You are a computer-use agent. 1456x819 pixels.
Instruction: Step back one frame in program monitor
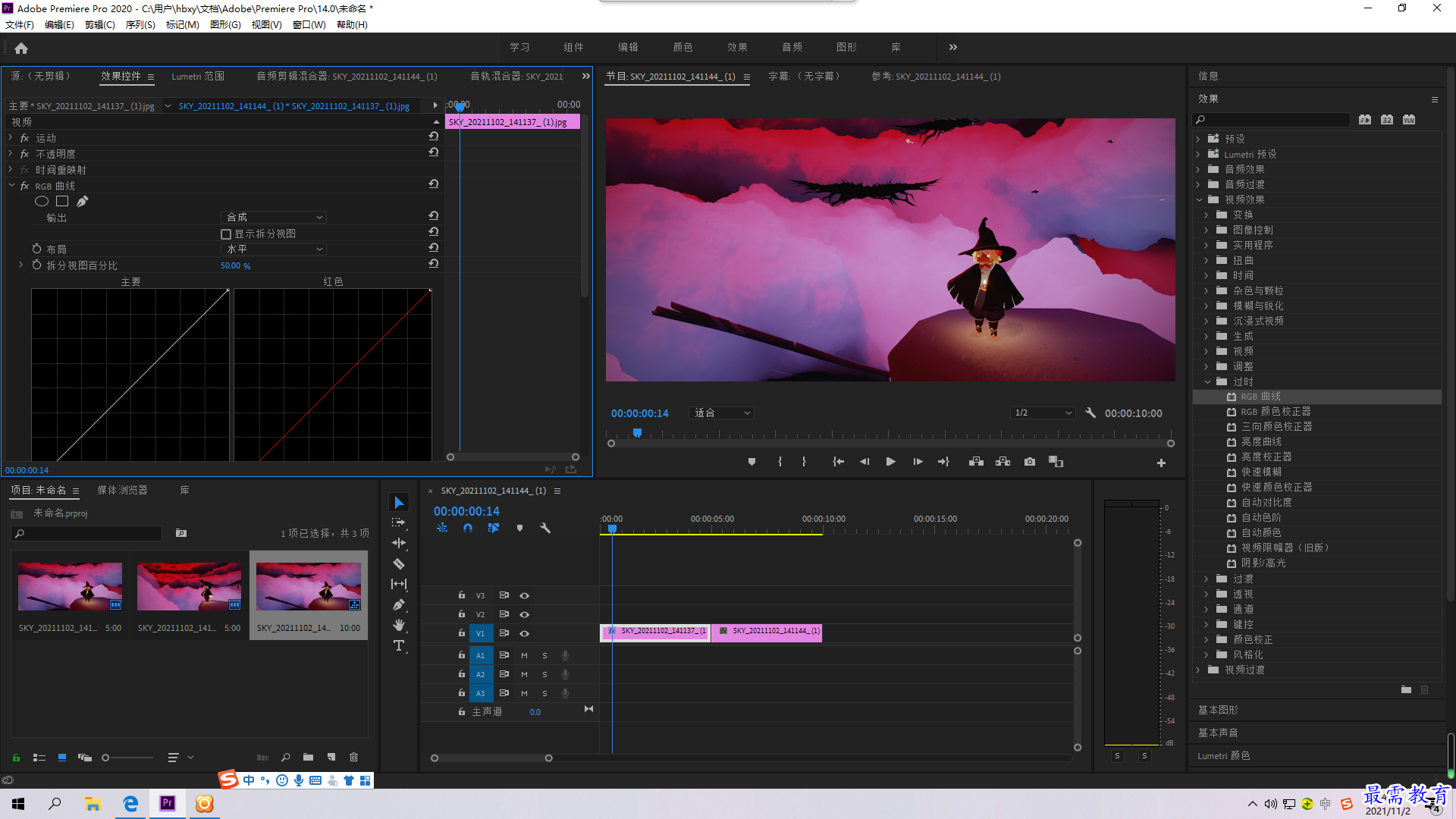coord(864,462)
